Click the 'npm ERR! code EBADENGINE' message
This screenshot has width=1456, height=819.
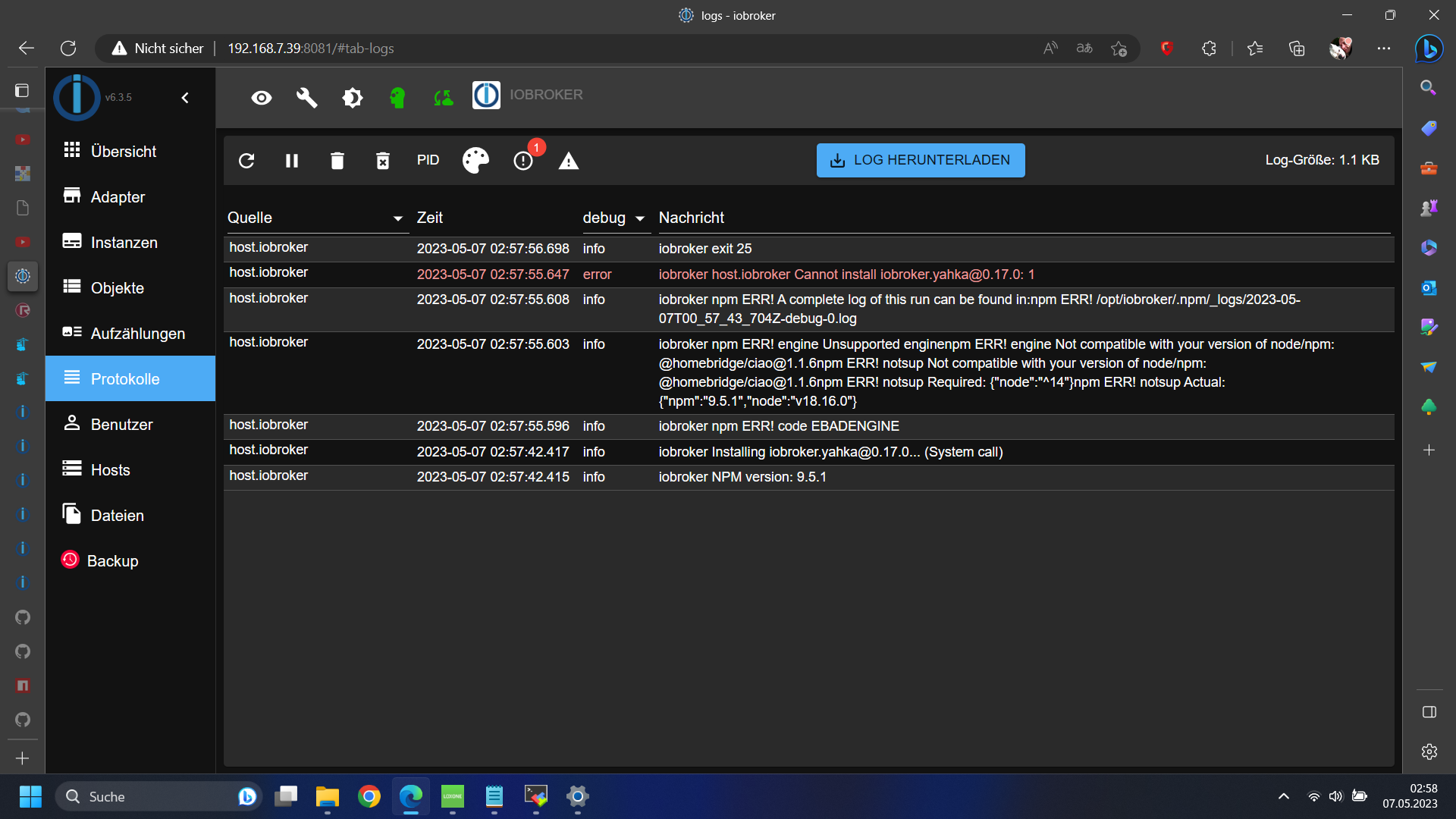779,426
